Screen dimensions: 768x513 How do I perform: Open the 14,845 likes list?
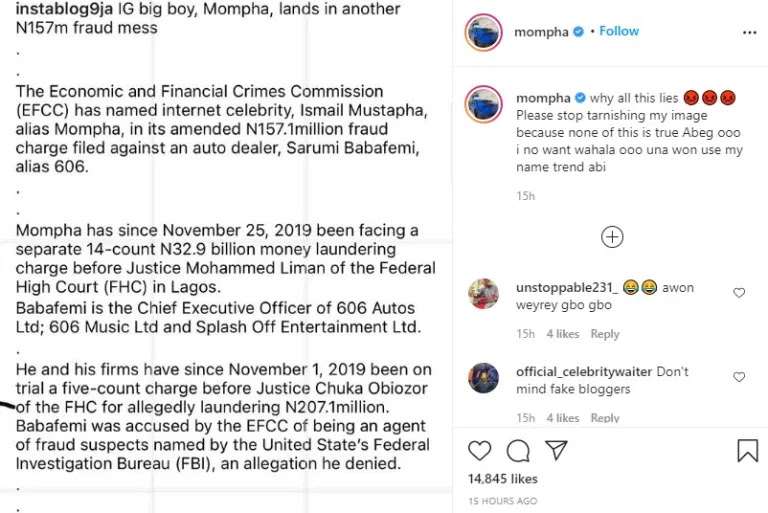(503, 479)
